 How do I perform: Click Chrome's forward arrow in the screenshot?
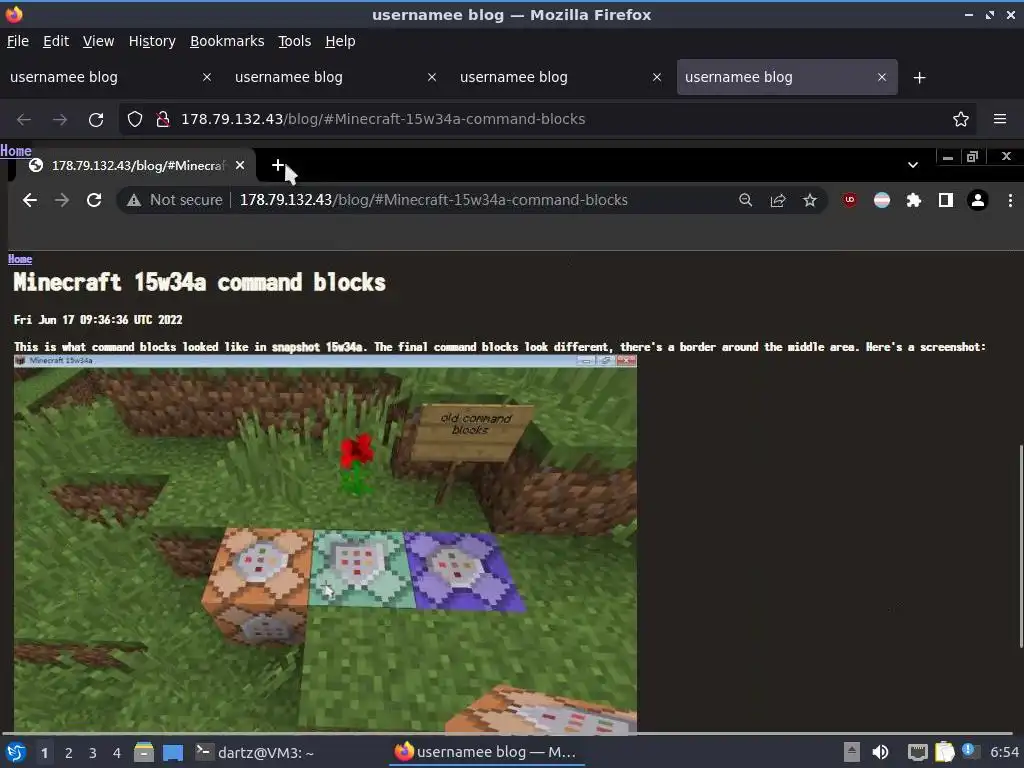pos(61,200)
